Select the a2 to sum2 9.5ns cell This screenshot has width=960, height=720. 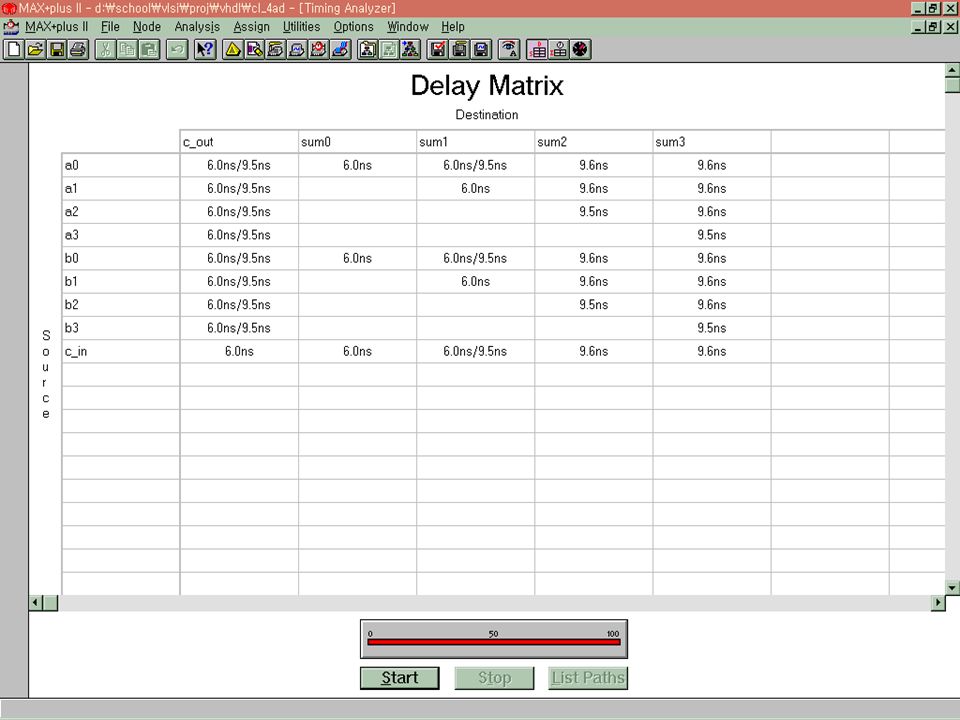point(594,212)
